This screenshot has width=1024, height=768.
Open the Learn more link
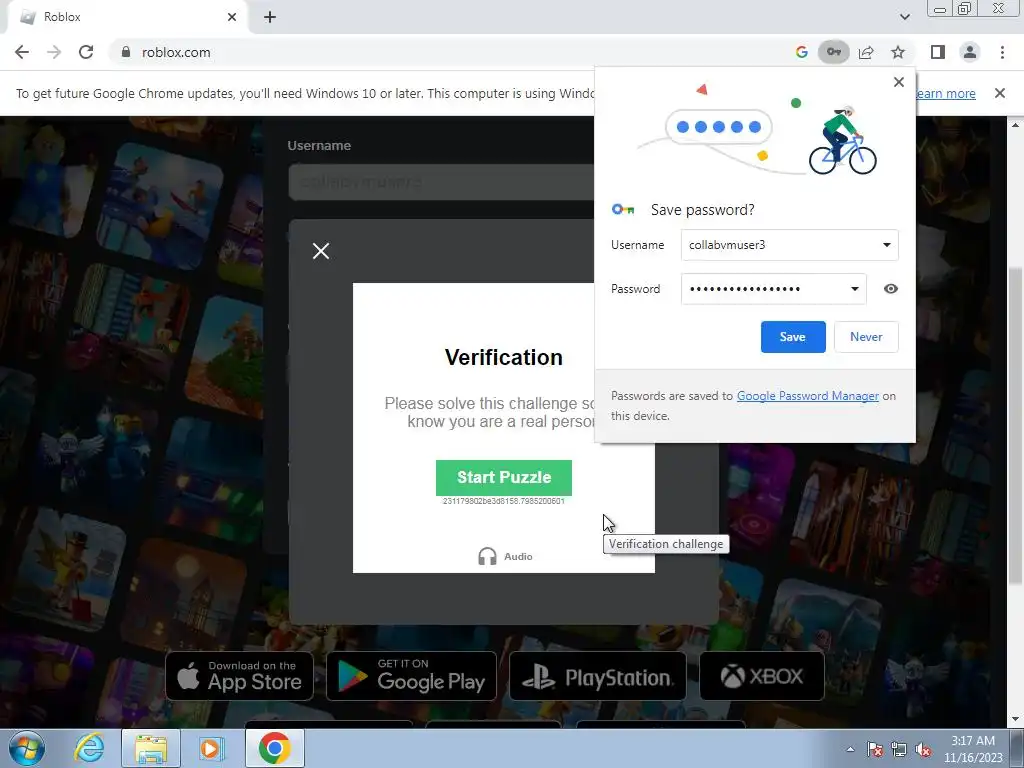point(946,93)
